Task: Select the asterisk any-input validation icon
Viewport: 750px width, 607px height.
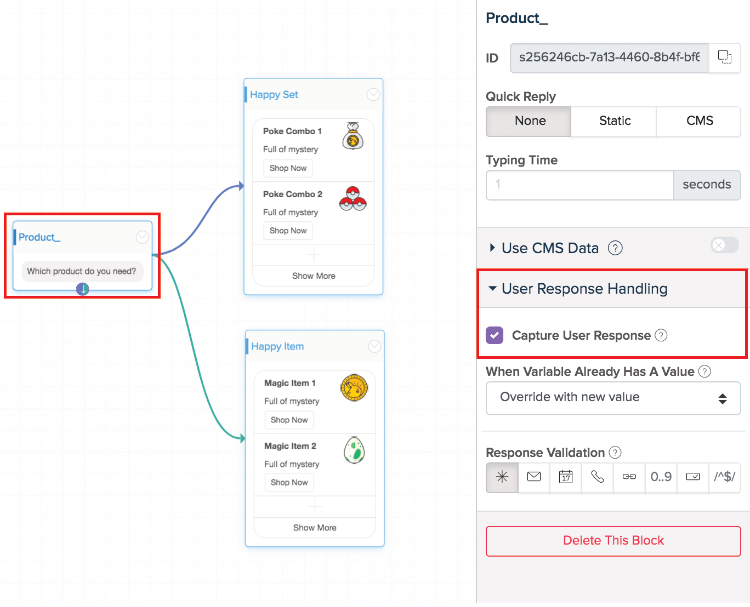Action: 502,477
